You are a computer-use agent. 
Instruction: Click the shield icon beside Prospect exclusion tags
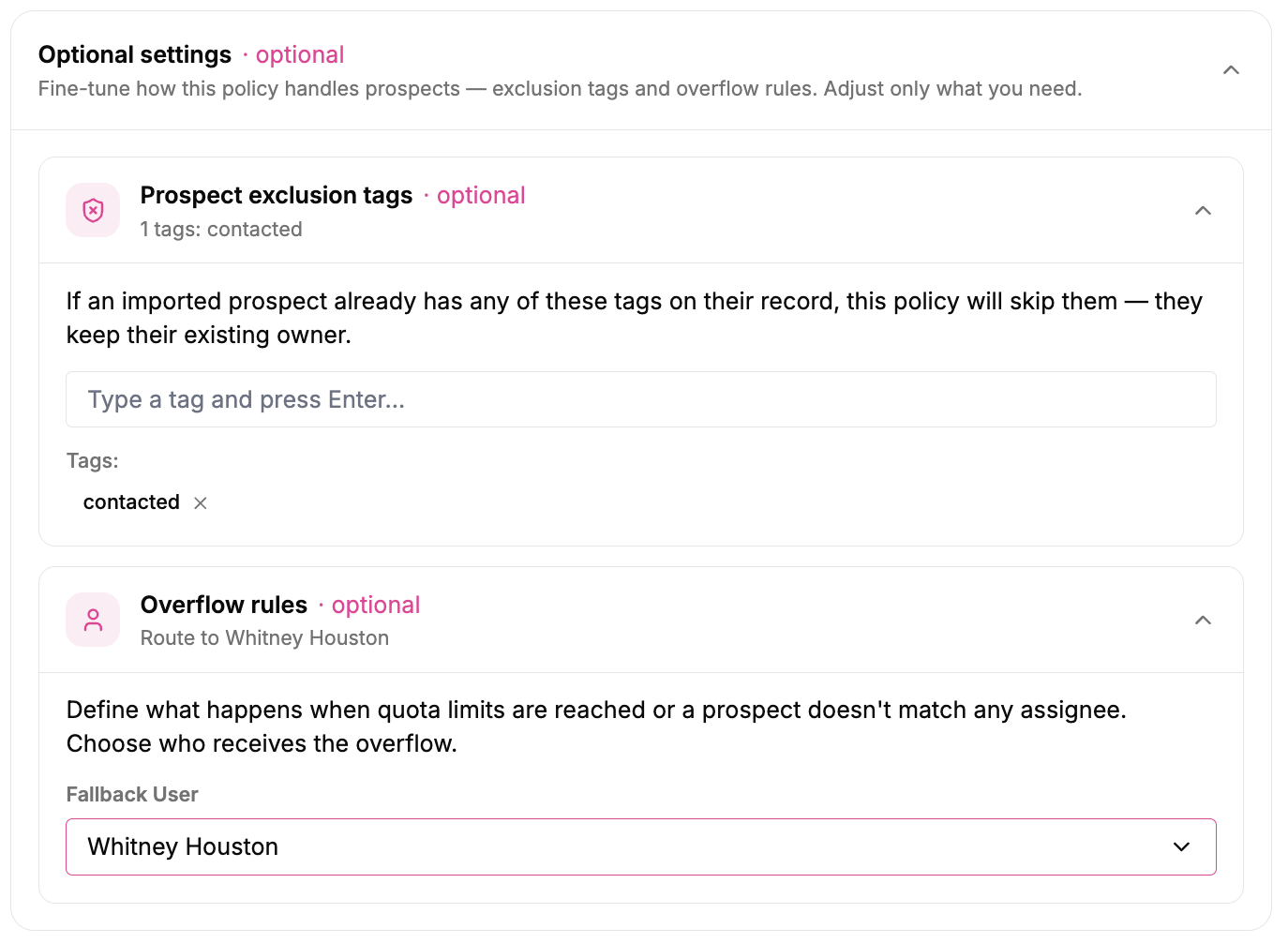[93, 210]
